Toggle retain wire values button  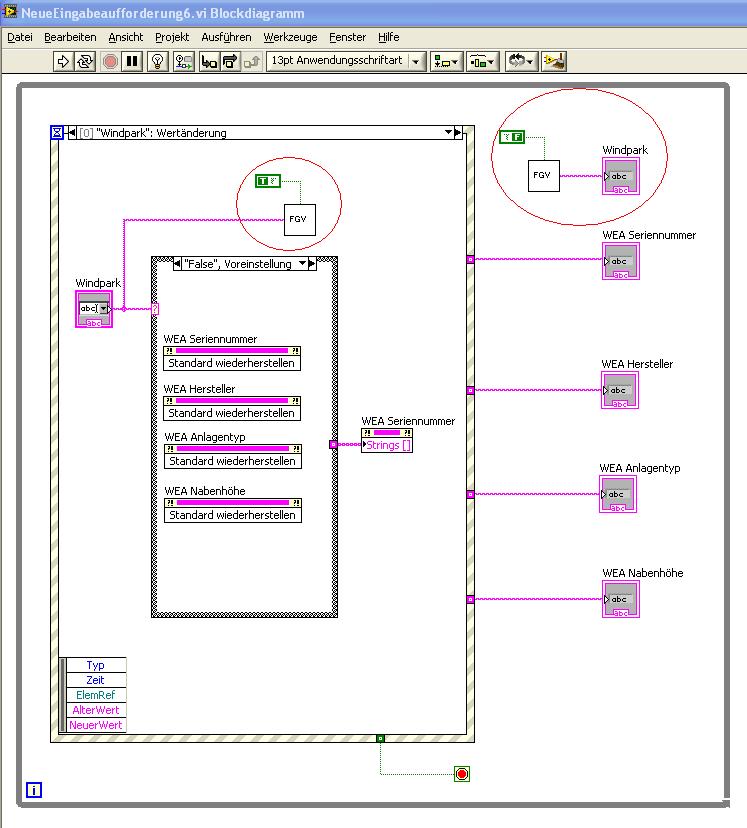[183, 61]
